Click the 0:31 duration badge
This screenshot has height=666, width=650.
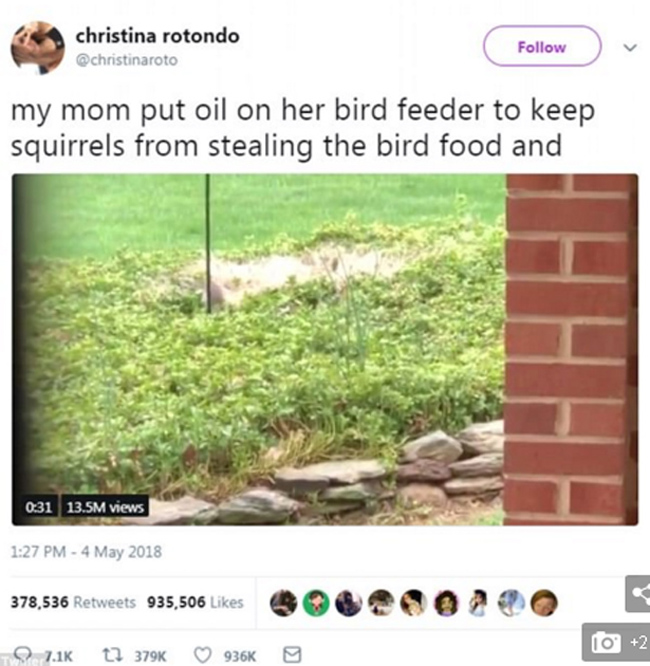click(38, 507)
